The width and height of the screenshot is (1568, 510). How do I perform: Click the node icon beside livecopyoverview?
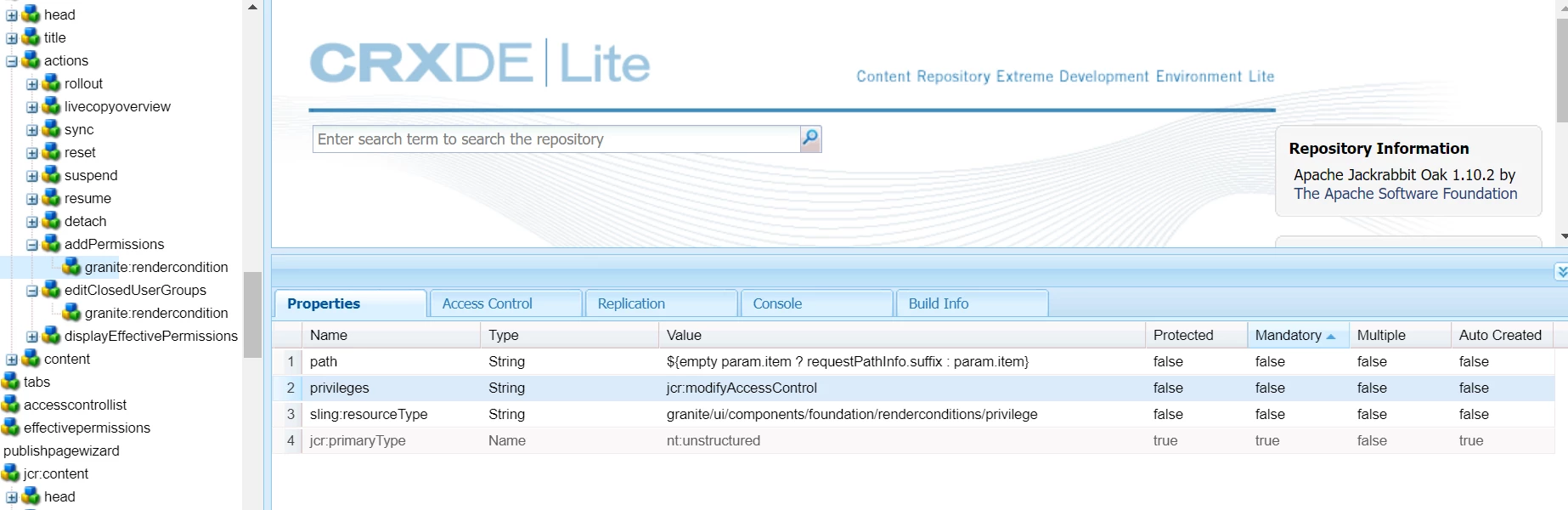(52, 106)
